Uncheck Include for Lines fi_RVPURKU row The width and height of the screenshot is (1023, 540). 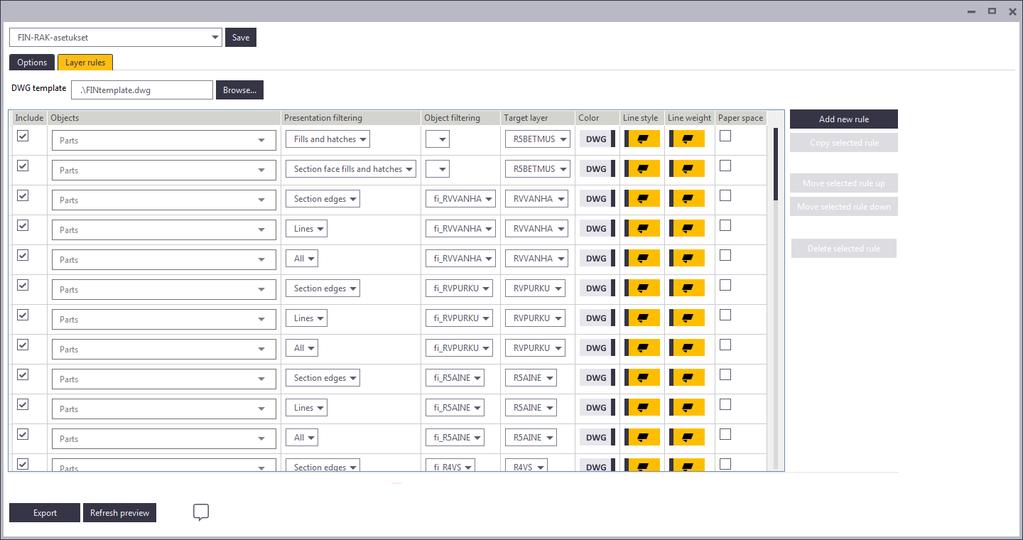click(x=23, y=315)
